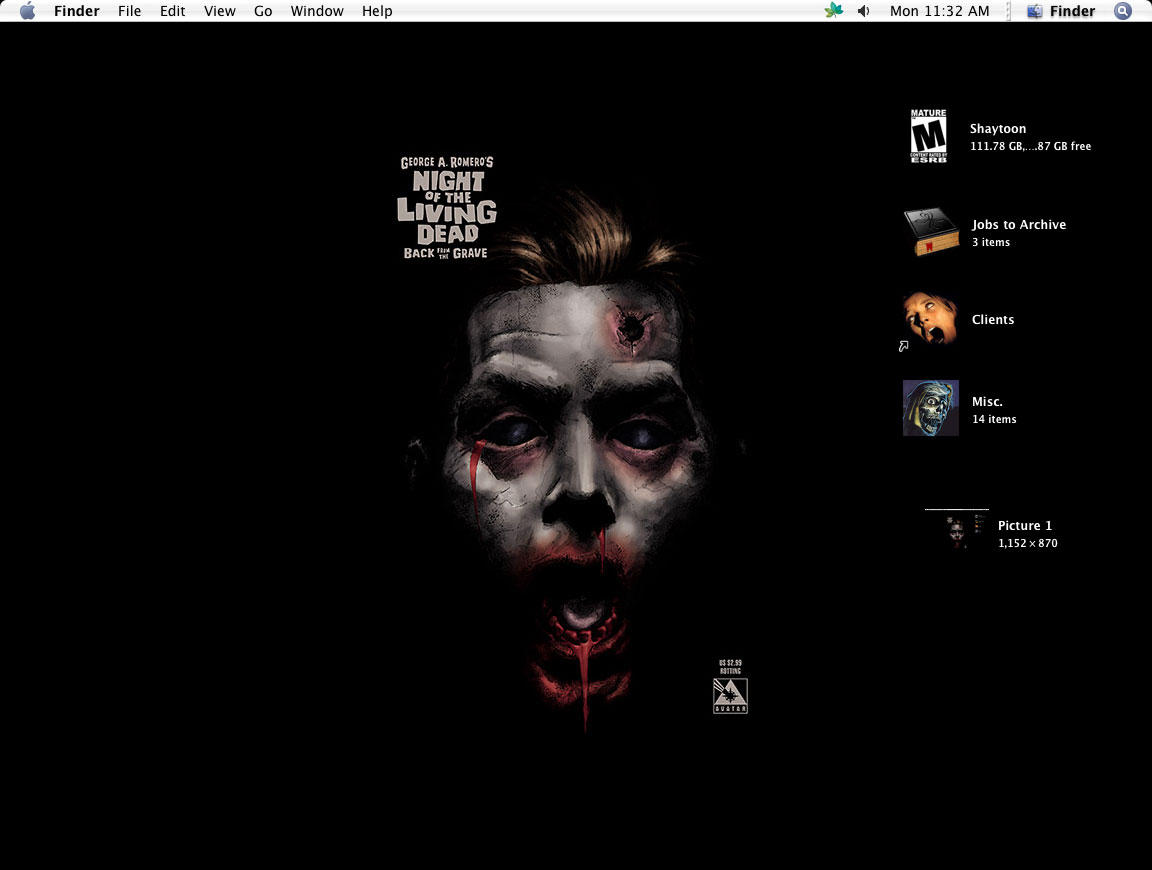Open the Help menu

pos(377,11)
